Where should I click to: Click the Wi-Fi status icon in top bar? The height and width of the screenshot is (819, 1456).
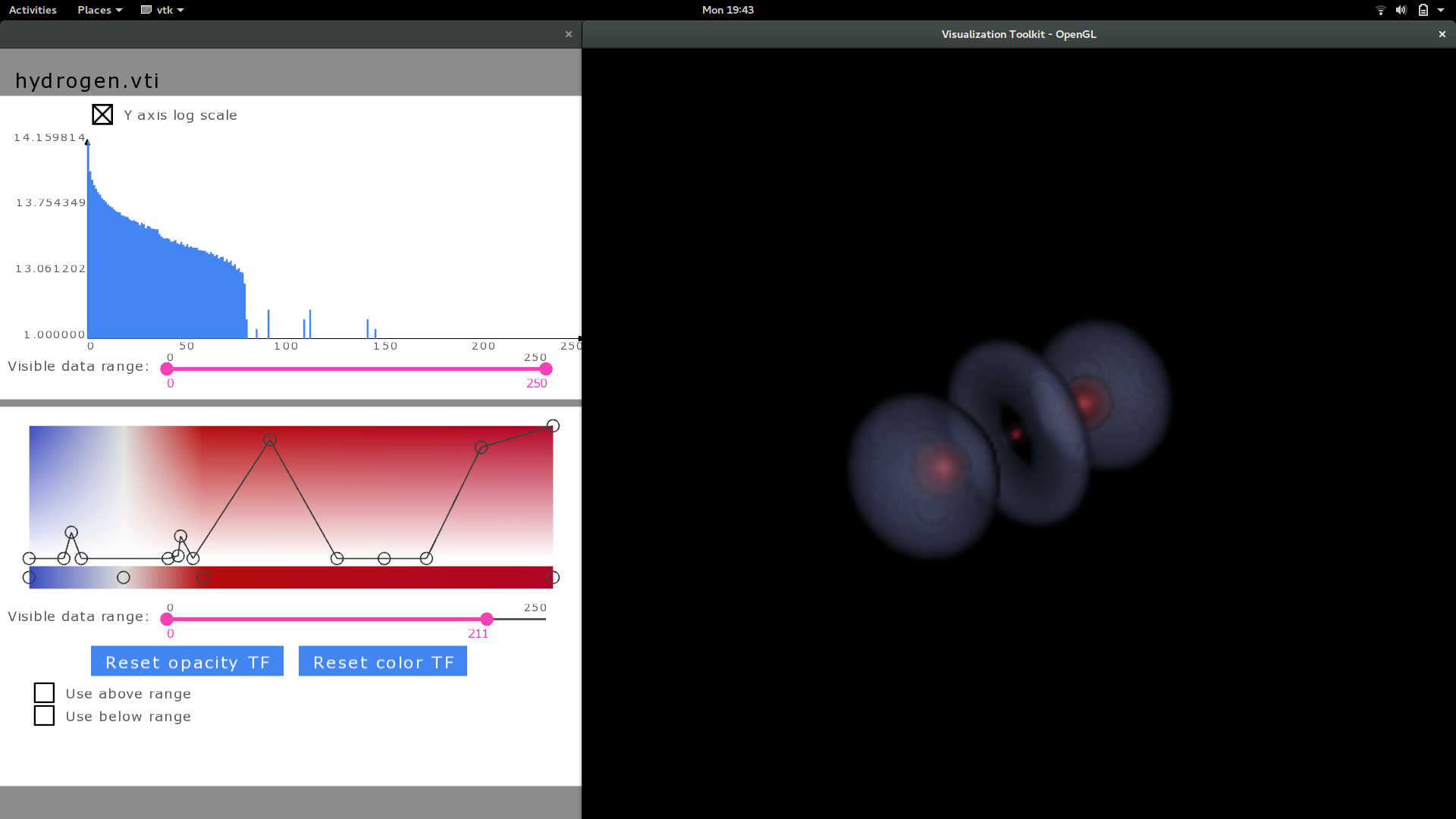(x=1380, y=10)
